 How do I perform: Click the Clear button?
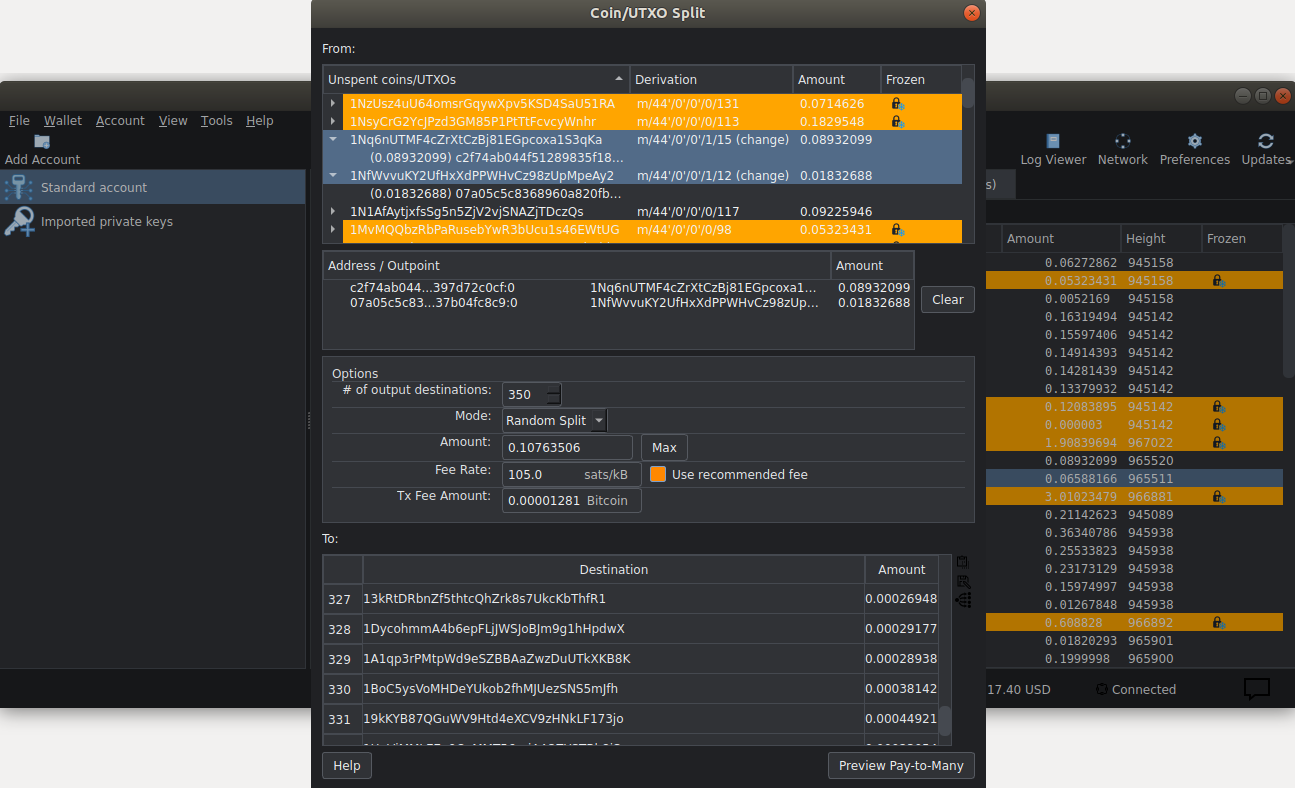947,299
